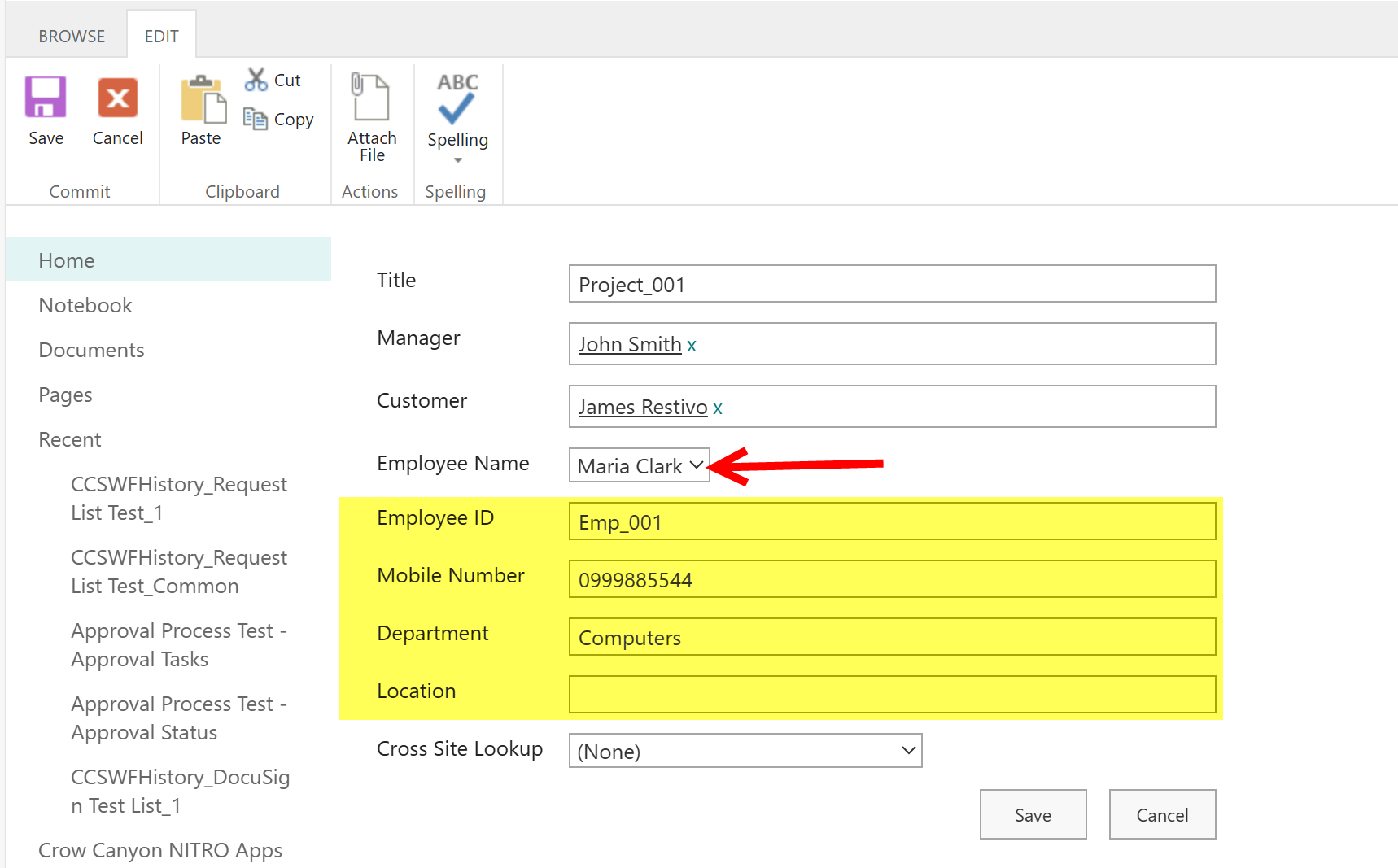Open Approval Process Test - Approval Status
Image resolution: width=1398 pixels, height=868 pixels.
click(x=179, y=718)
